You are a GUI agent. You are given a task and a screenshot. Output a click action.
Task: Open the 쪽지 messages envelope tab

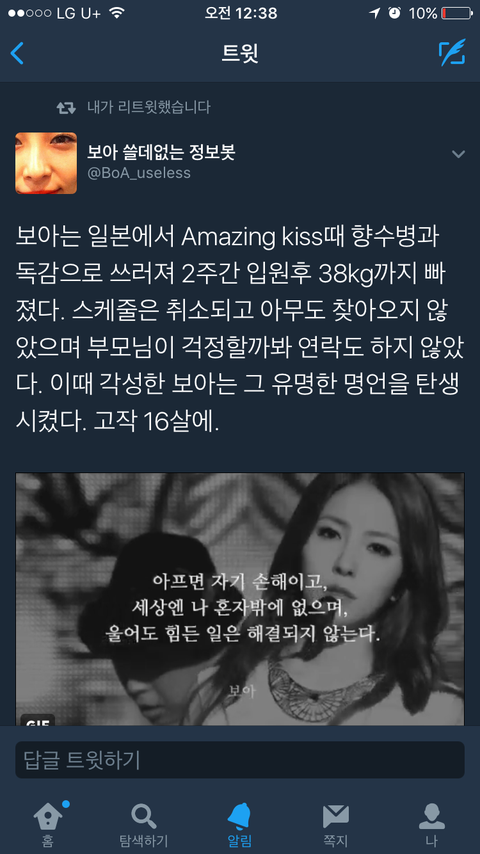336,823
